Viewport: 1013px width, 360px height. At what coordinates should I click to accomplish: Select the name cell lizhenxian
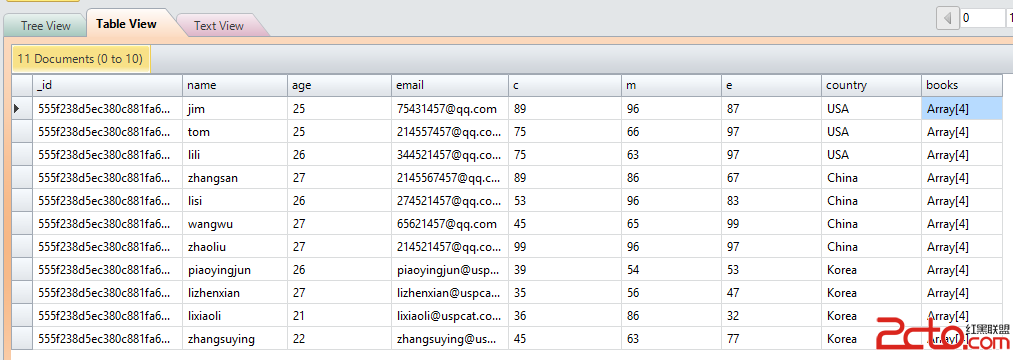(235, 293)
